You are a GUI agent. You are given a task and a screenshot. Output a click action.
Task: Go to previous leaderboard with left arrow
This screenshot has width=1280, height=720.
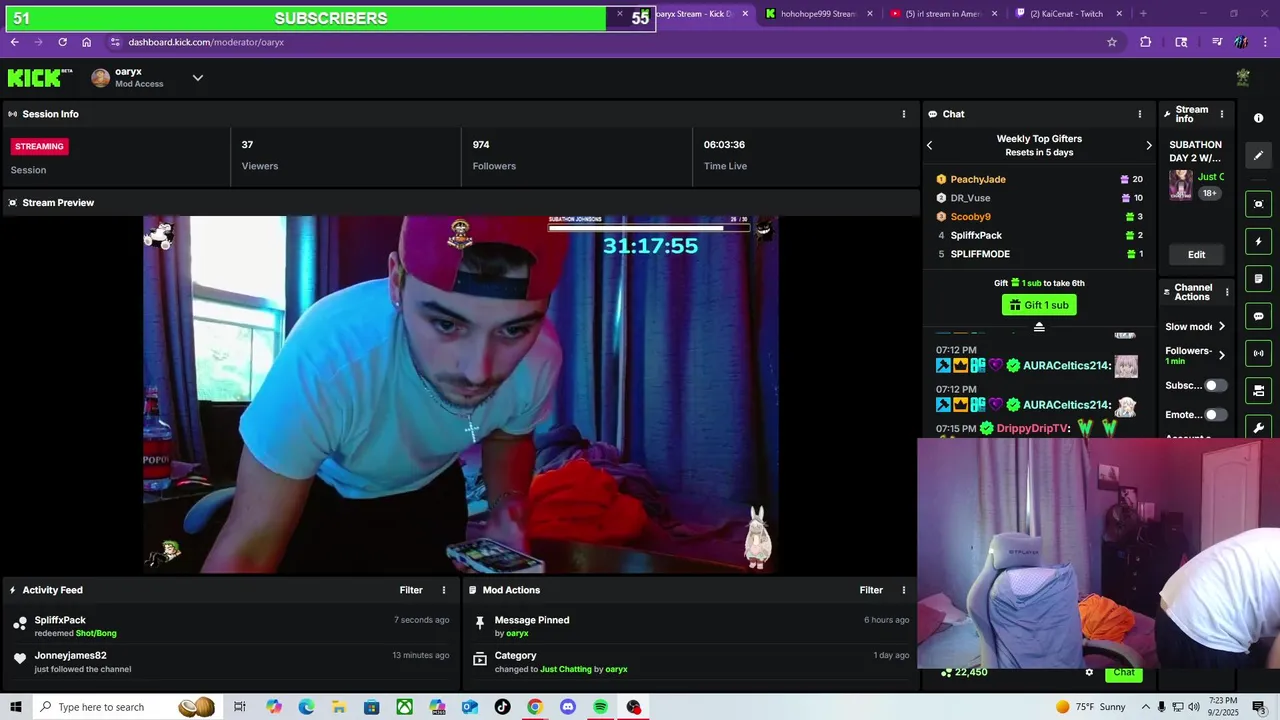929,146
